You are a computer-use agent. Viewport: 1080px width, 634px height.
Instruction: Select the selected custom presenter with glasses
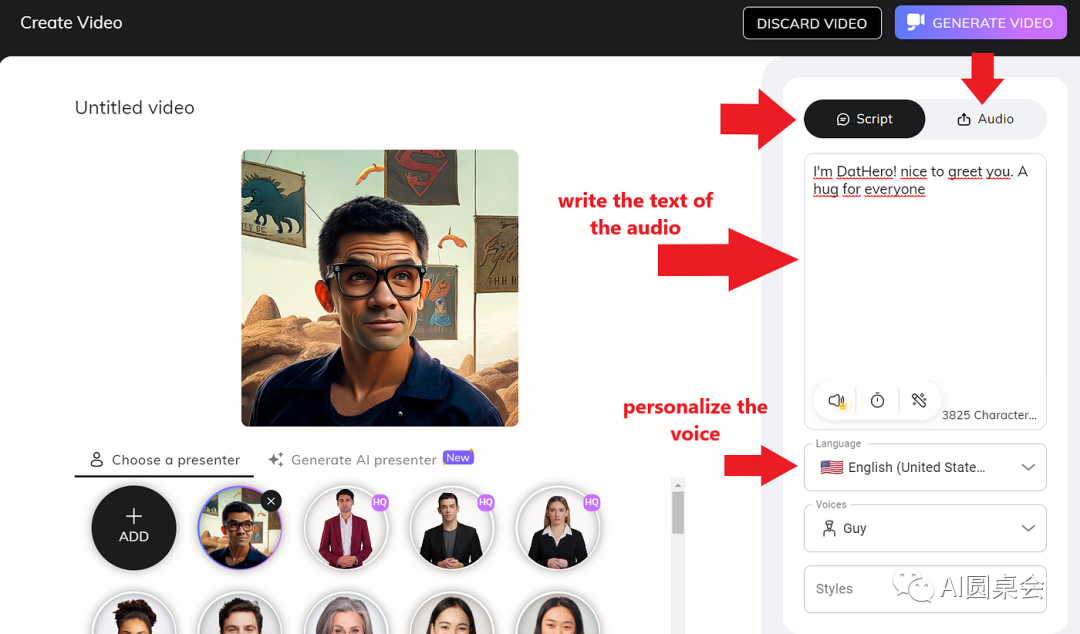239,528
